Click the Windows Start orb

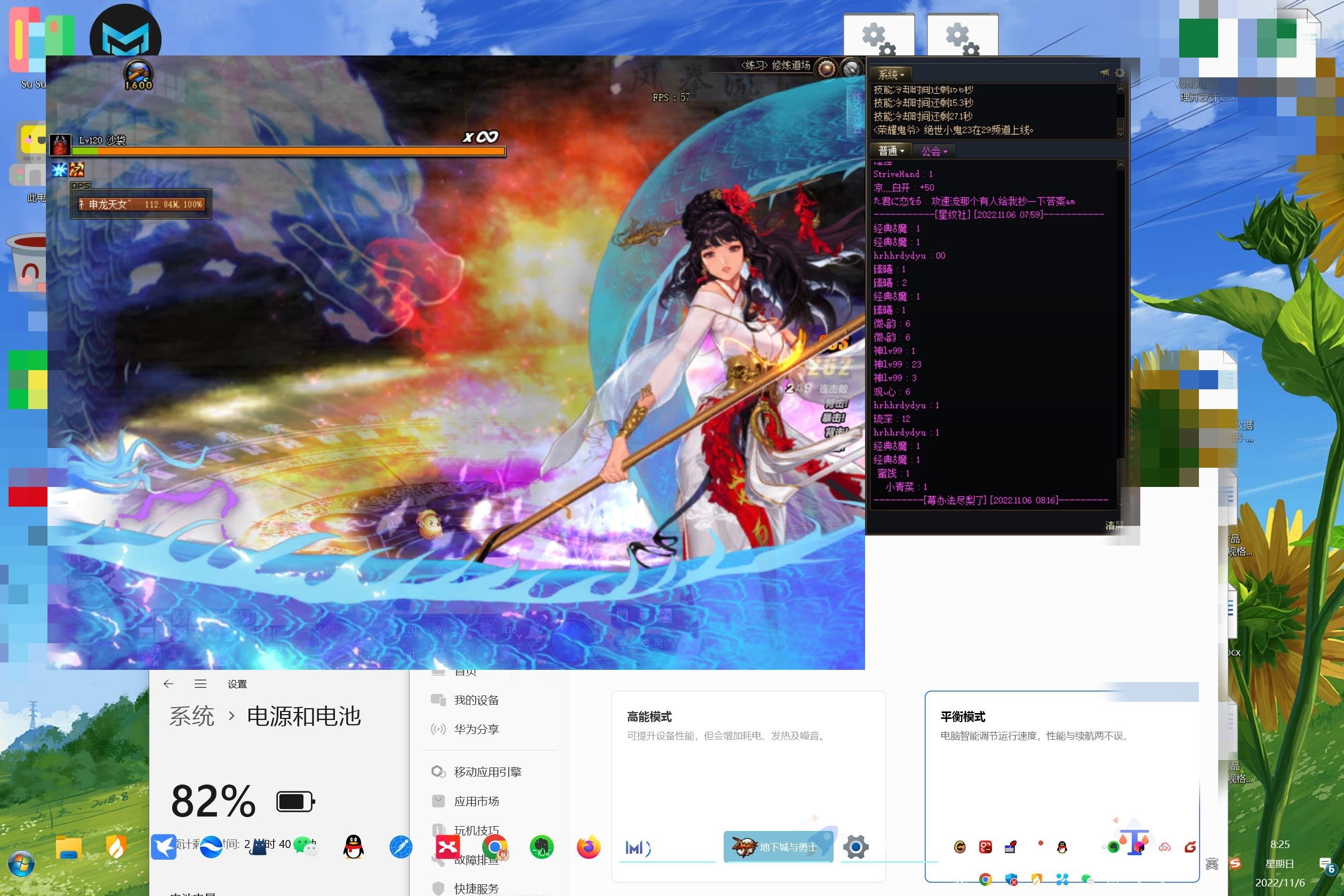coord(21,863)
